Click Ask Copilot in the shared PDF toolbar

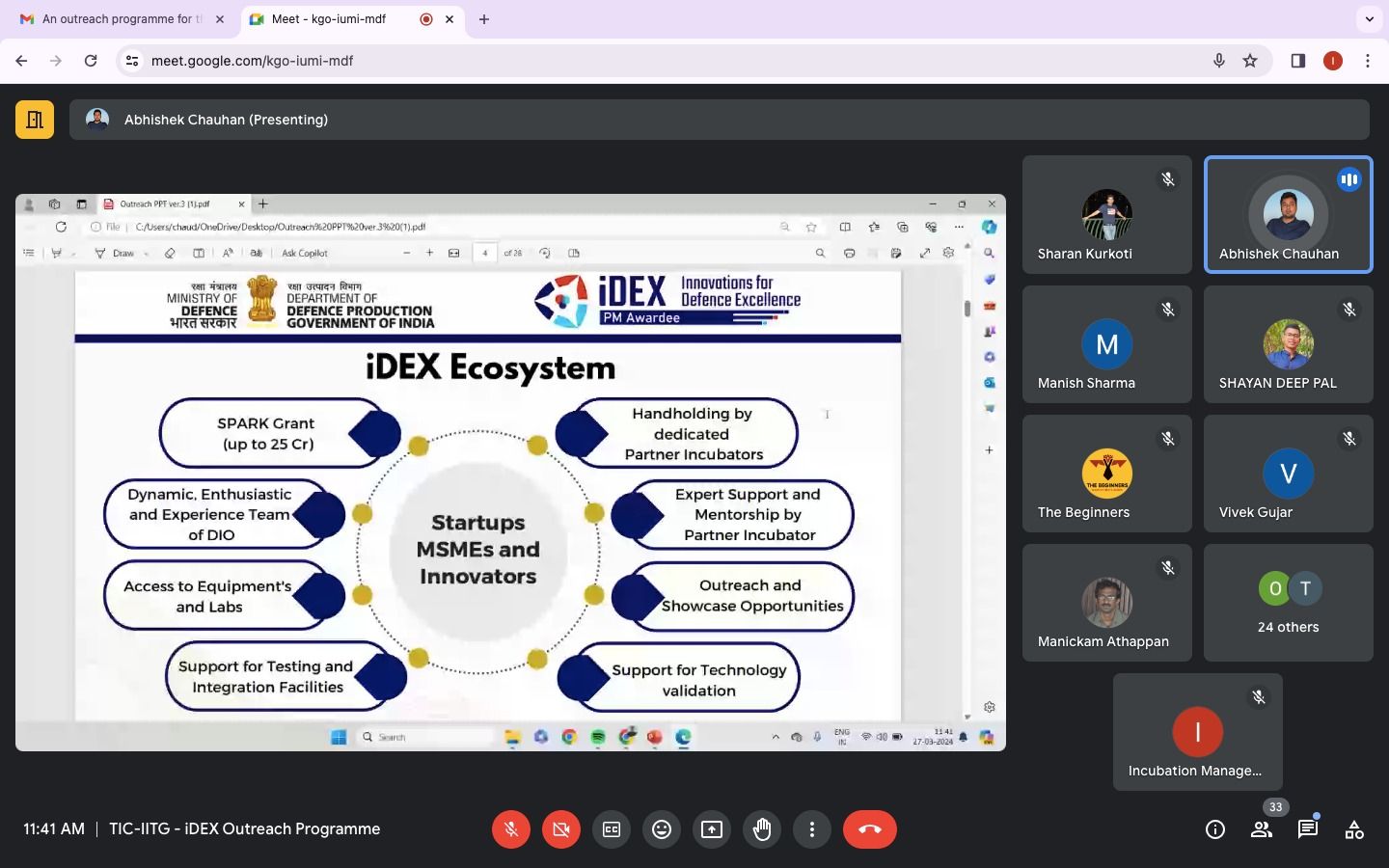(305, 254)
